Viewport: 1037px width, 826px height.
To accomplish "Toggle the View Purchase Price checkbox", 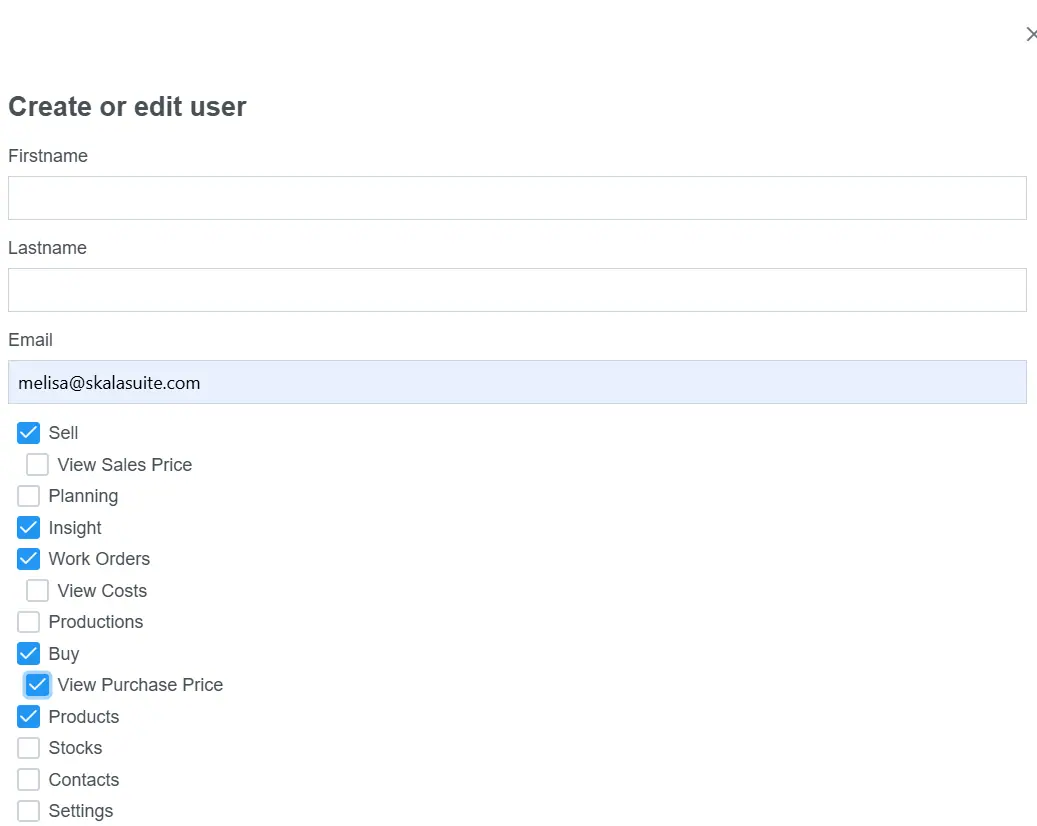I will point(37,685).
